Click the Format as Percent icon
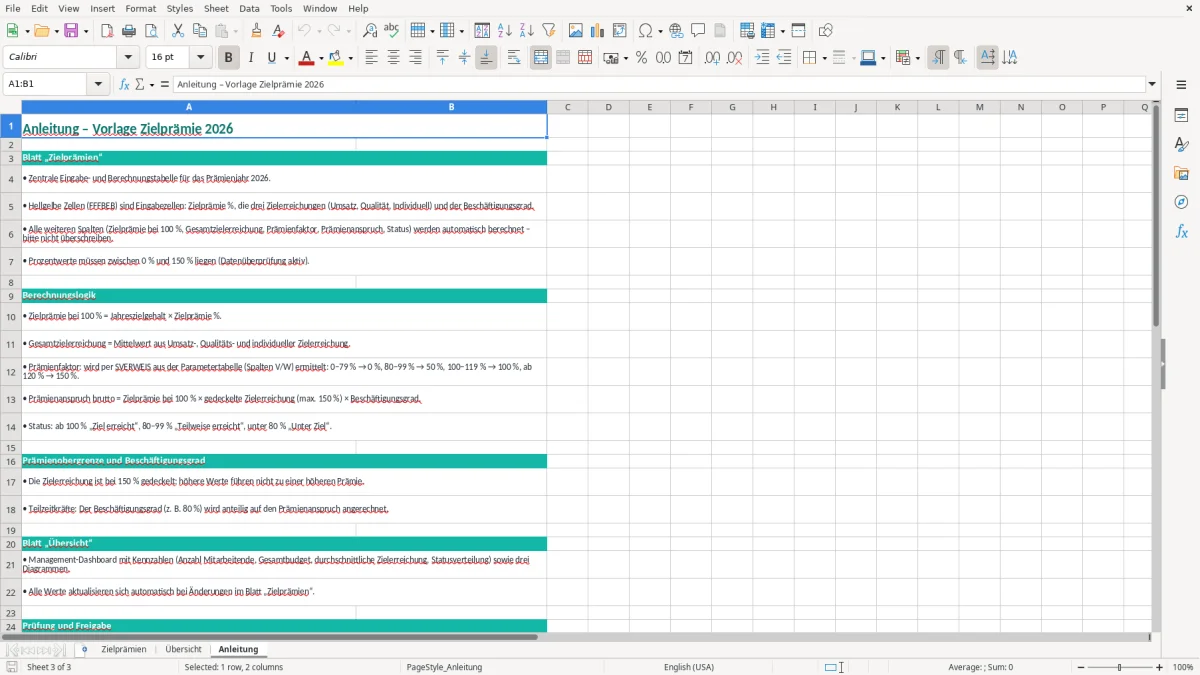Image resolution: width=1200 pixels, height=675 pixels. 641,58
